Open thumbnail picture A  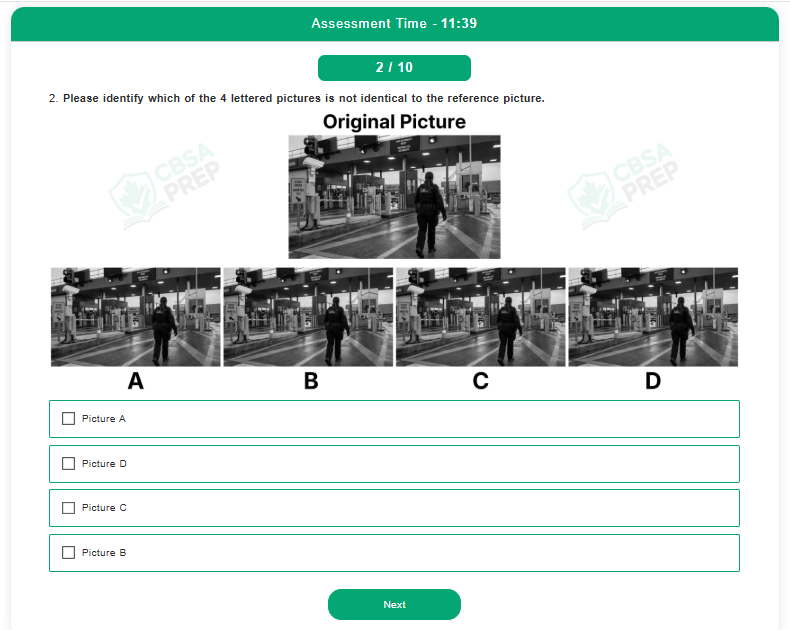pos(136,317)
